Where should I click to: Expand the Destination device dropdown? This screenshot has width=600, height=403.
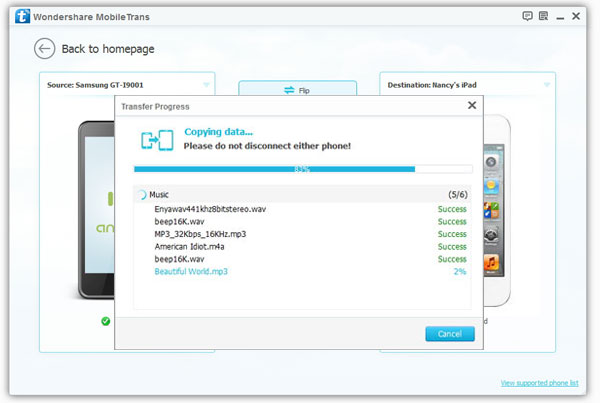tap(547, 85)
